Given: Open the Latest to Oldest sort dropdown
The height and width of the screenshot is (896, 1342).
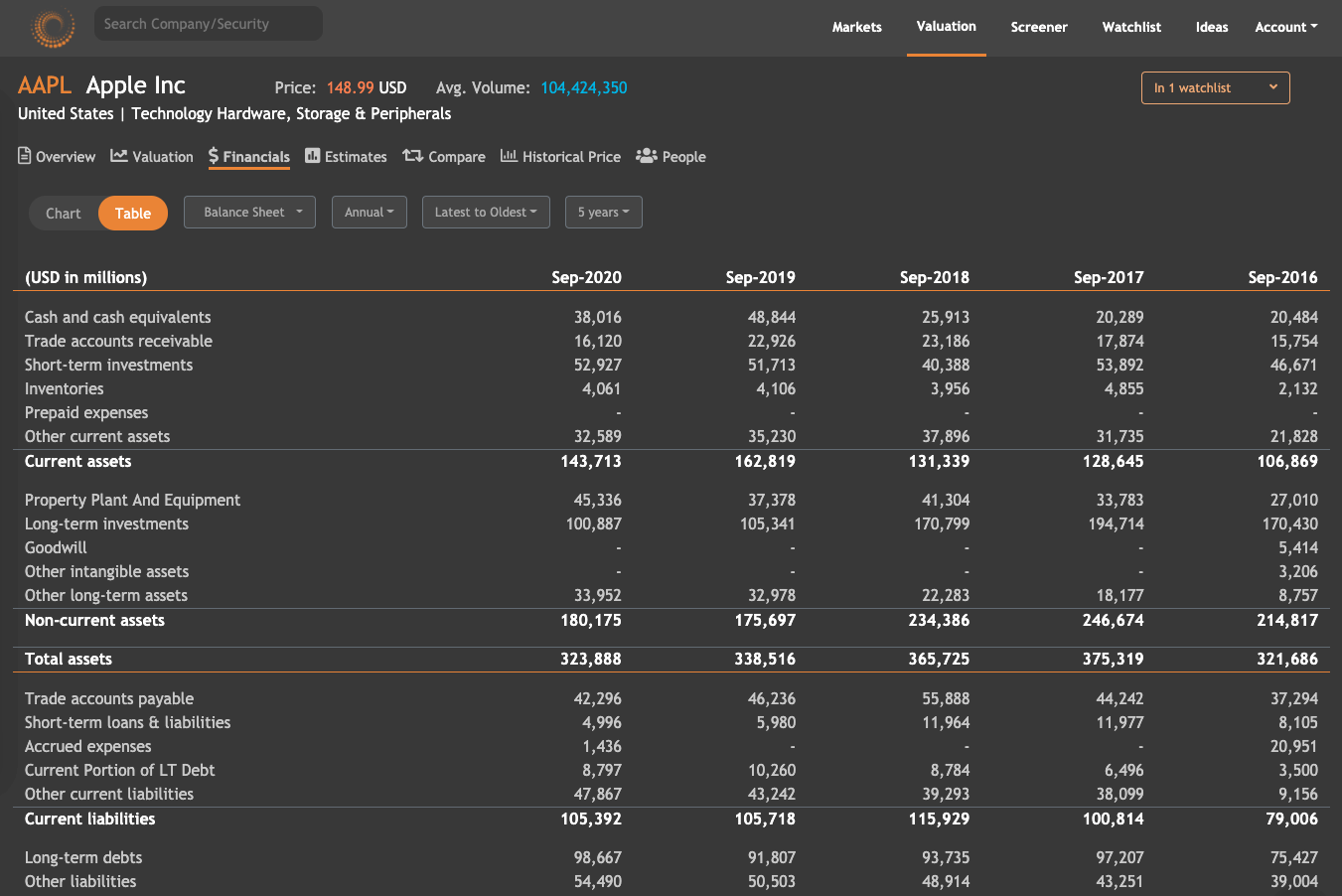Looking at the screenshot, I should coord(486,212).
